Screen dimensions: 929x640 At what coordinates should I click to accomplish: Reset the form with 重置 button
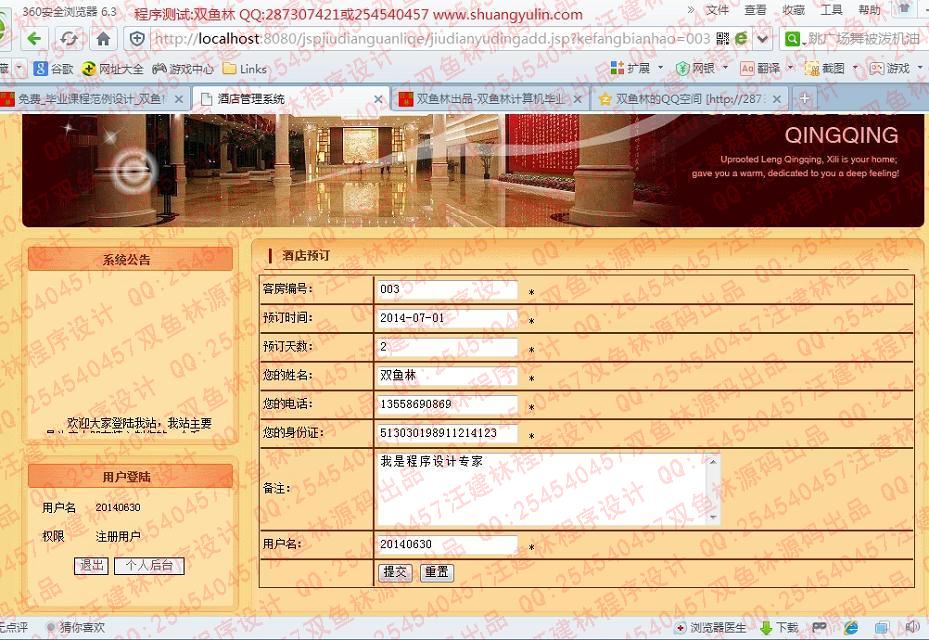437,572
